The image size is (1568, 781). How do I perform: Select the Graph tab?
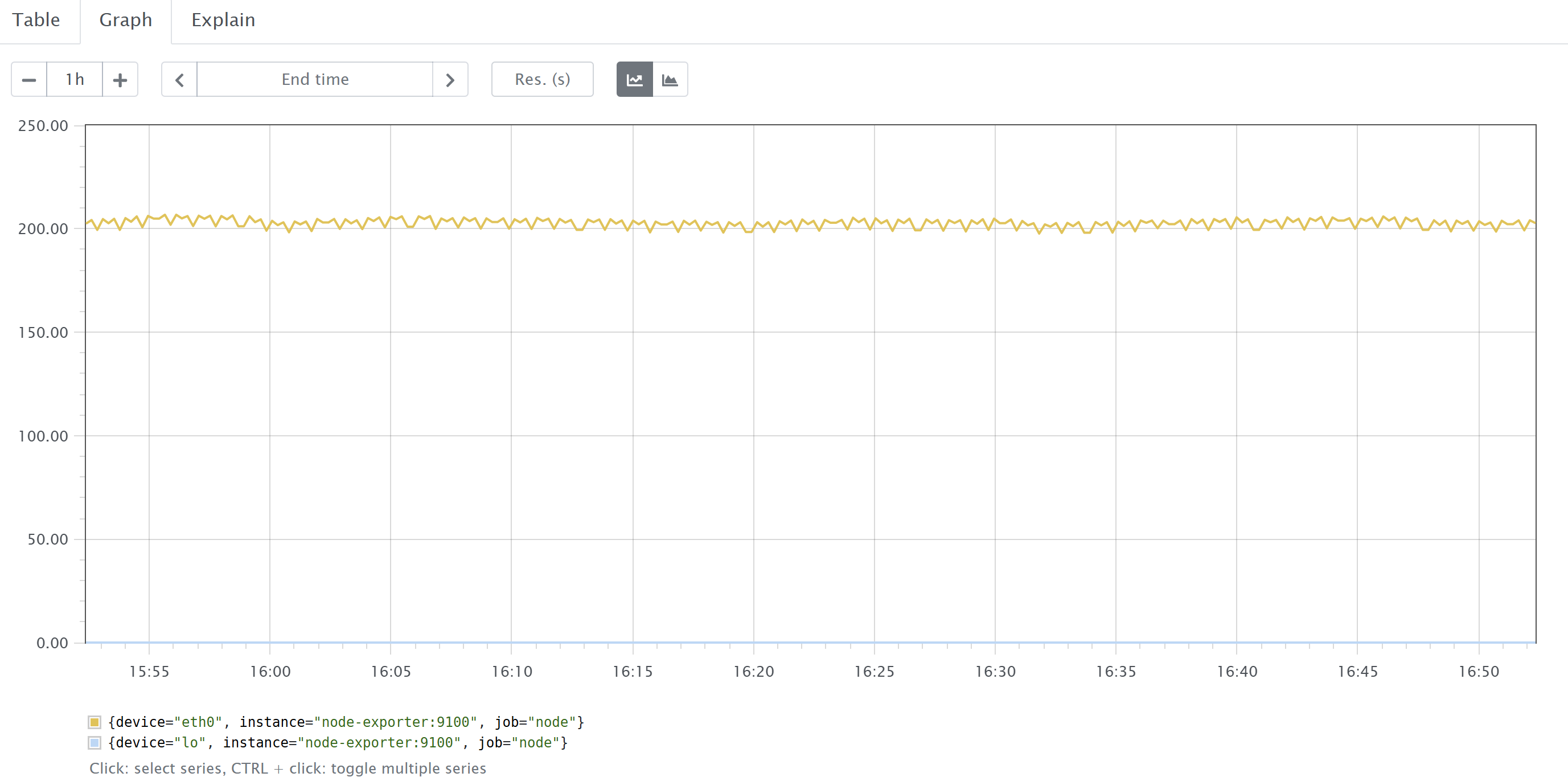(x=125, y=20)
